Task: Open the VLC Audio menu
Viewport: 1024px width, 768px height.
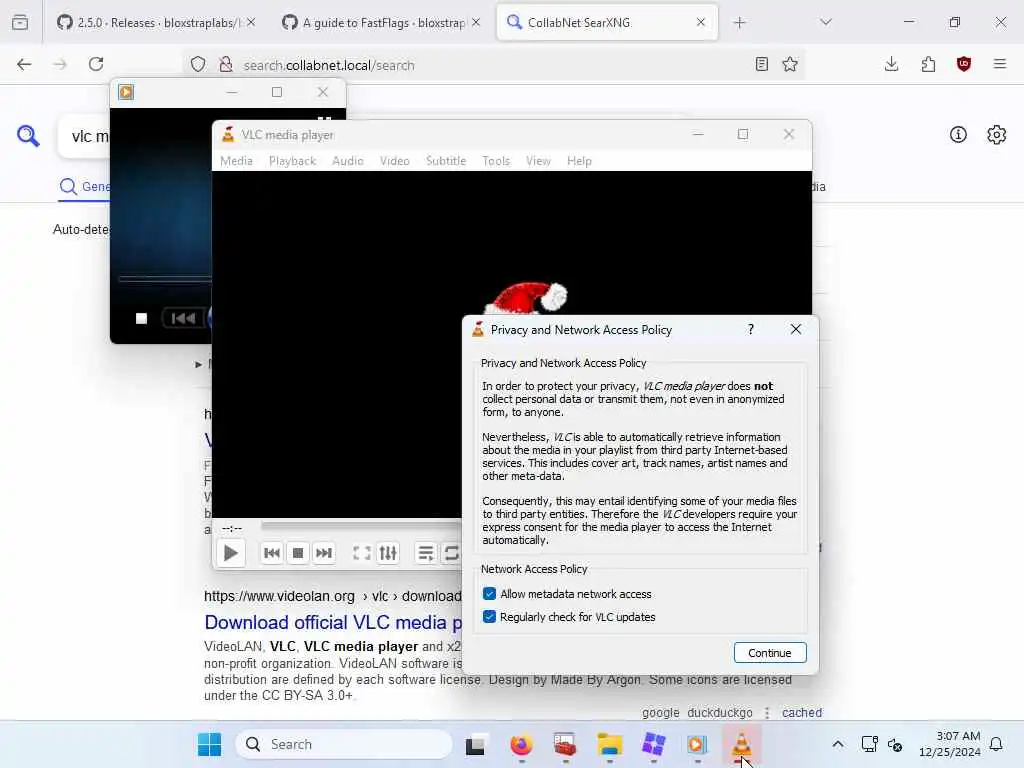Action: [347, 161]
